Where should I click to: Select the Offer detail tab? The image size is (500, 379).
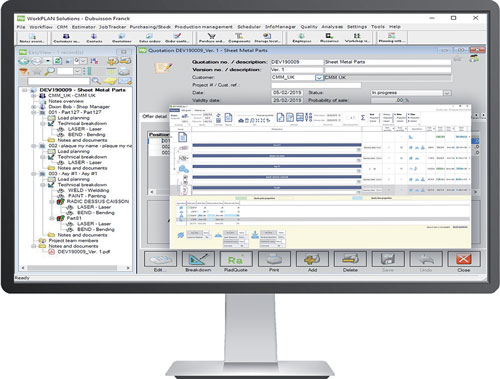(154, 116)
